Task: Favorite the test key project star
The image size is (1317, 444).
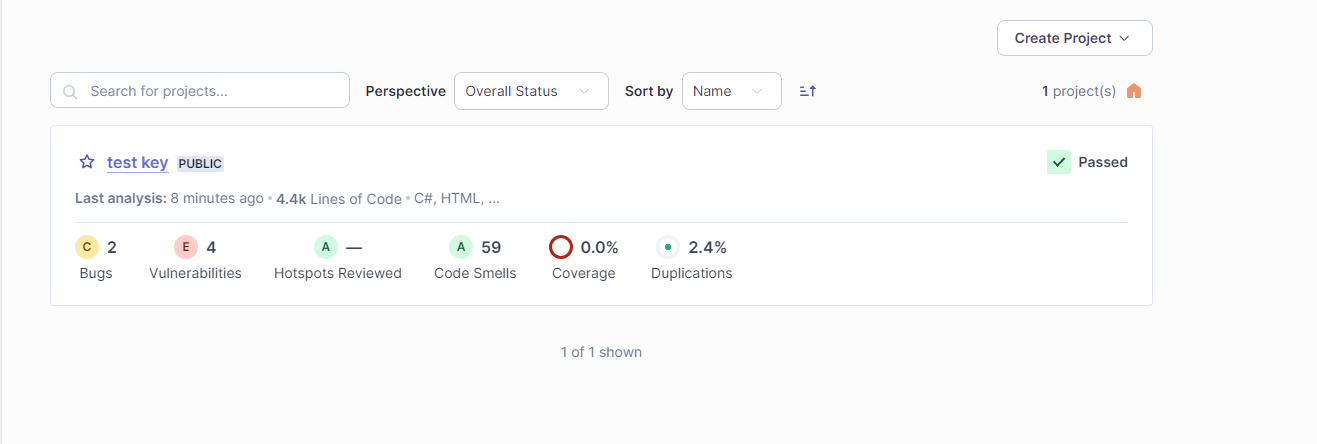Action: click(x=87, y=162)
